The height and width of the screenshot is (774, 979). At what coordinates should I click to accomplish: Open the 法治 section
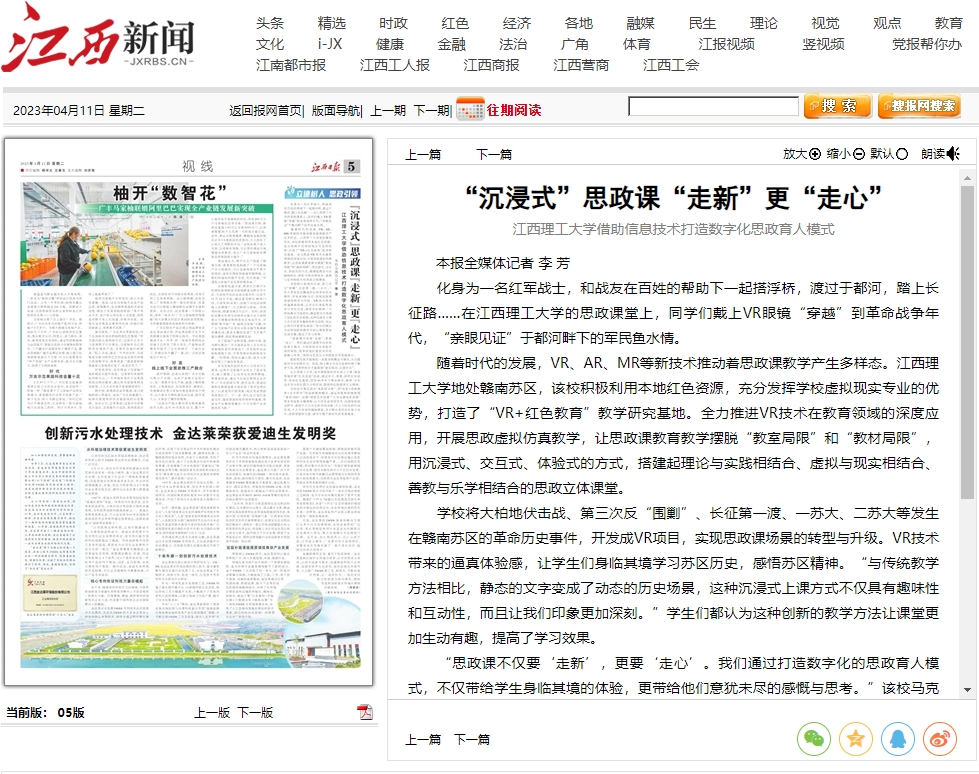tap(513, 44)
